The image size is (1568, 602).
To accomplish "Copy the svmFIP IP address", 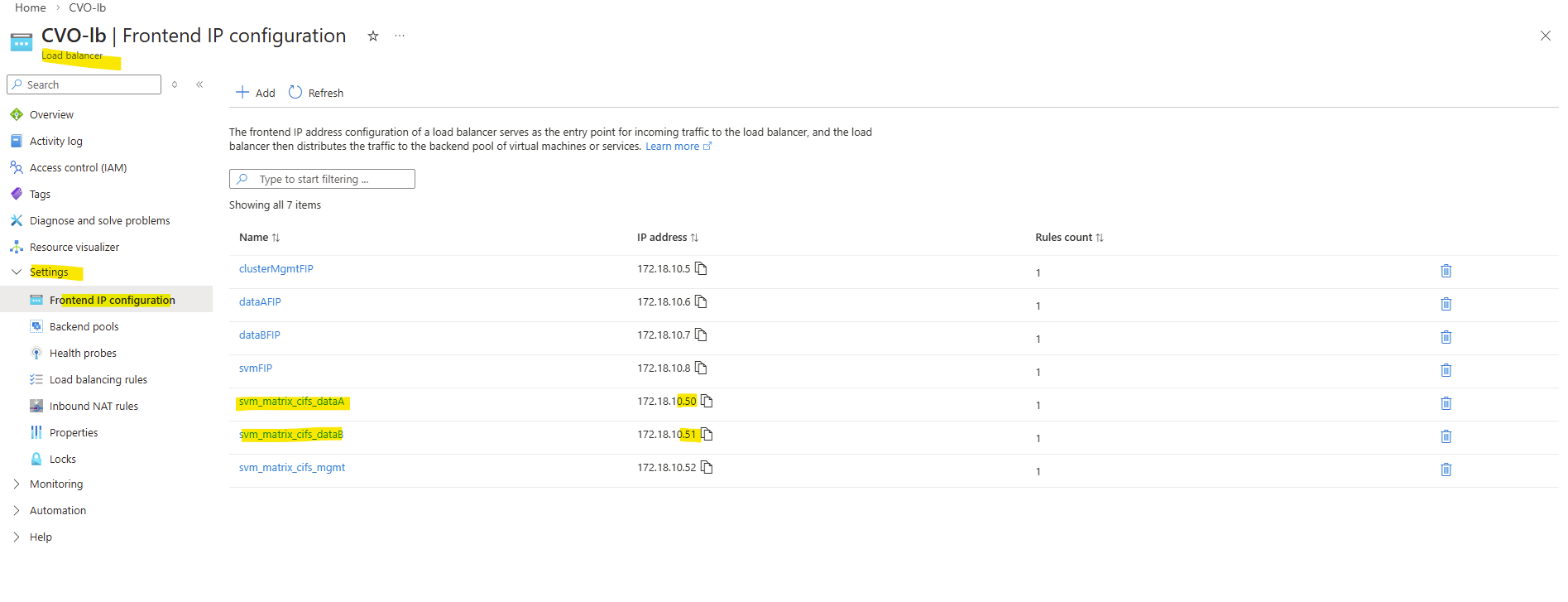I will tap(701, 368).
